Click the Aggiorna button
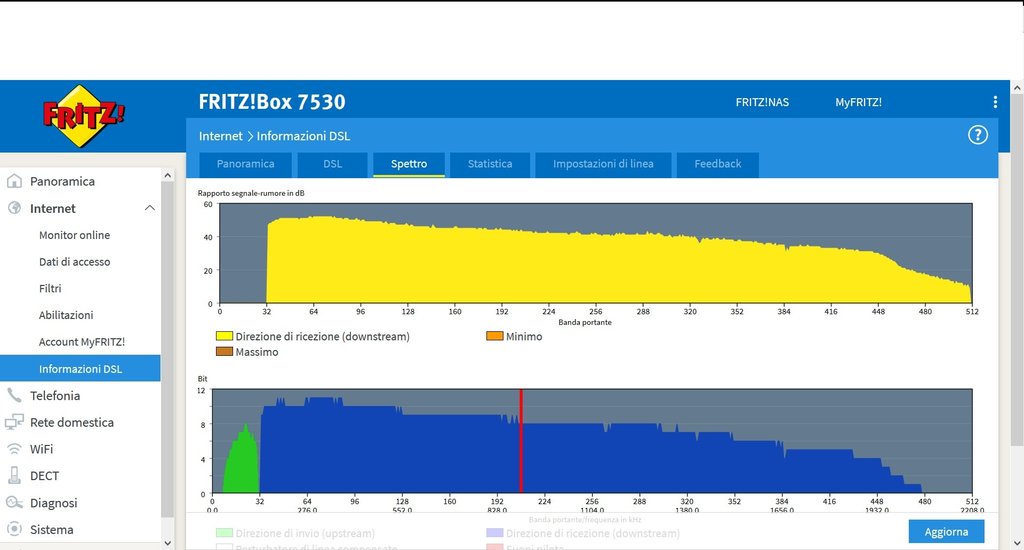This screenshot has width=1024, height=550. coord(946,532)
